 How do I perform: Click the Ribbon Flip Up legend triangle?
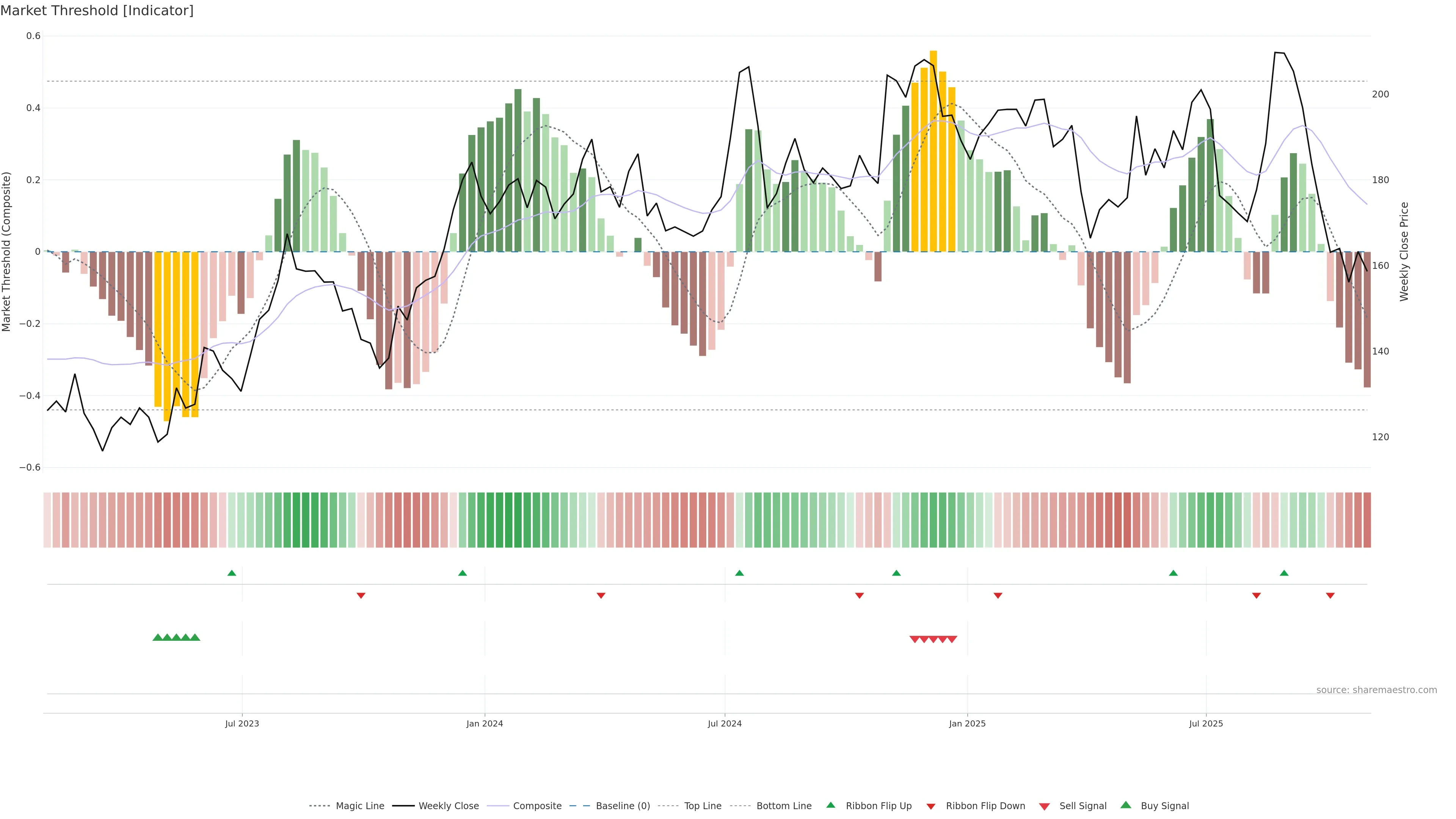coord(830,805)
